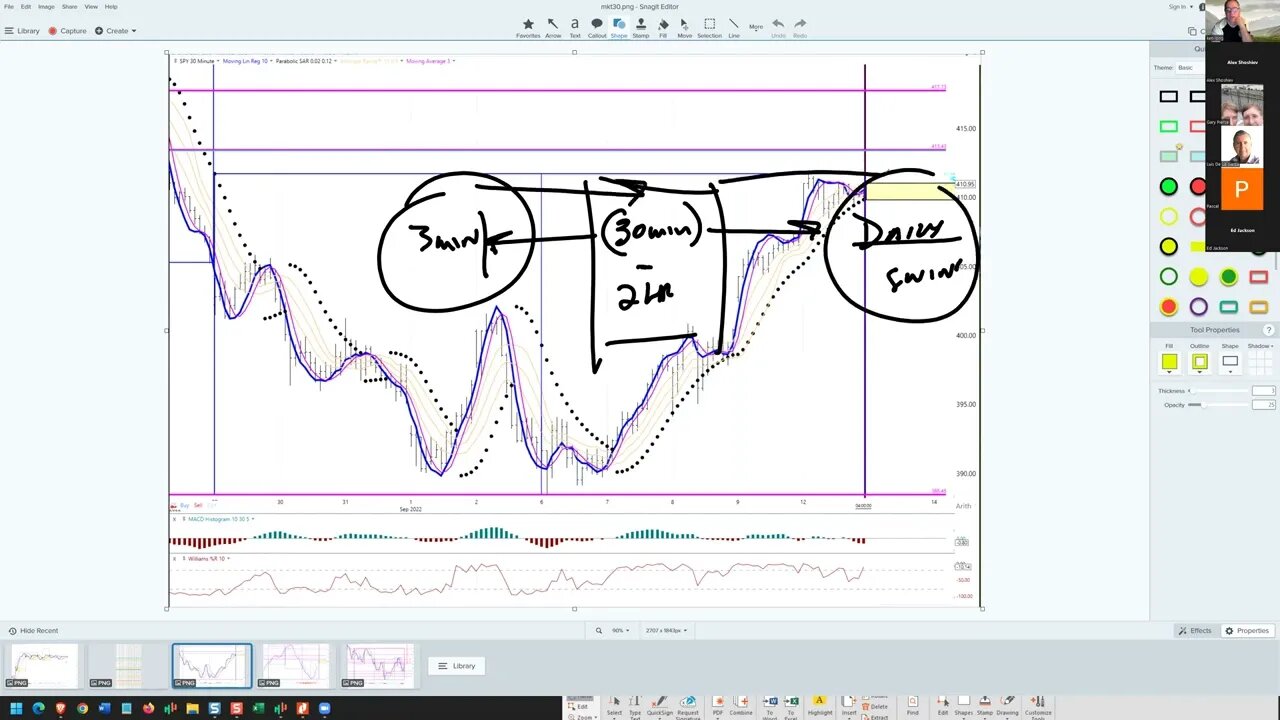Choose the pale green filled rectangle style
Viewport: 1280px width, 720px height.
click(1168, 157)
